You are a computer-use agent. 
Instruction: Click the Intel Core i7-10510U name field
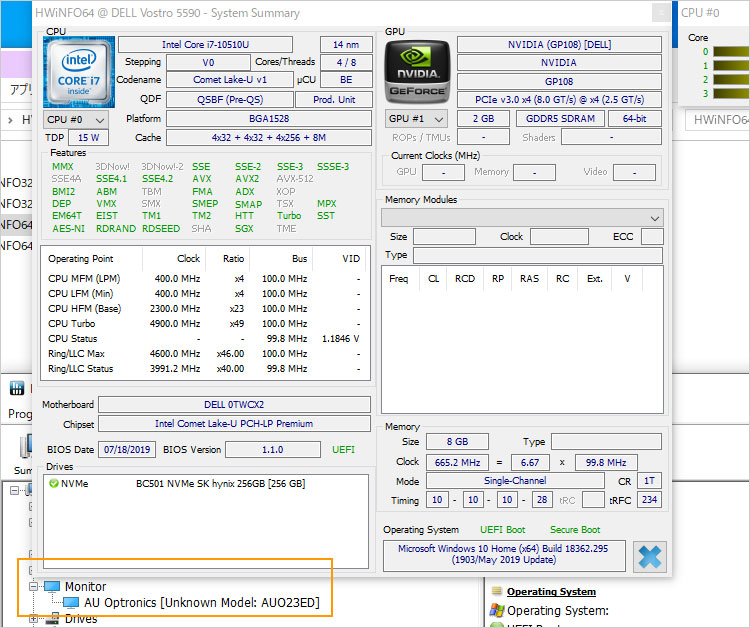(205, 44)
